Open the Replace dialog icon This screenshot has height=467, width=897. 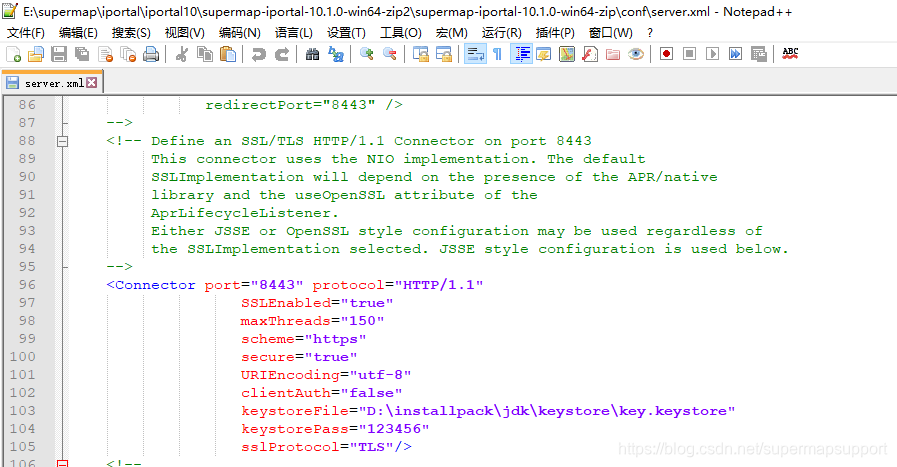coord(336,54)
